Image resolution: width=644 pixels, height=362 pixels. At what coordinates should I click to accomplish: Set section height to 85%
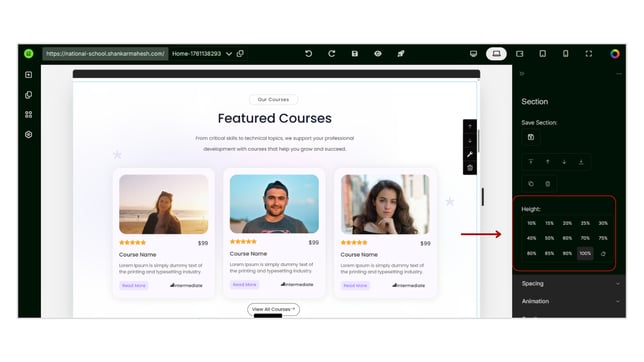coord(550,254)
